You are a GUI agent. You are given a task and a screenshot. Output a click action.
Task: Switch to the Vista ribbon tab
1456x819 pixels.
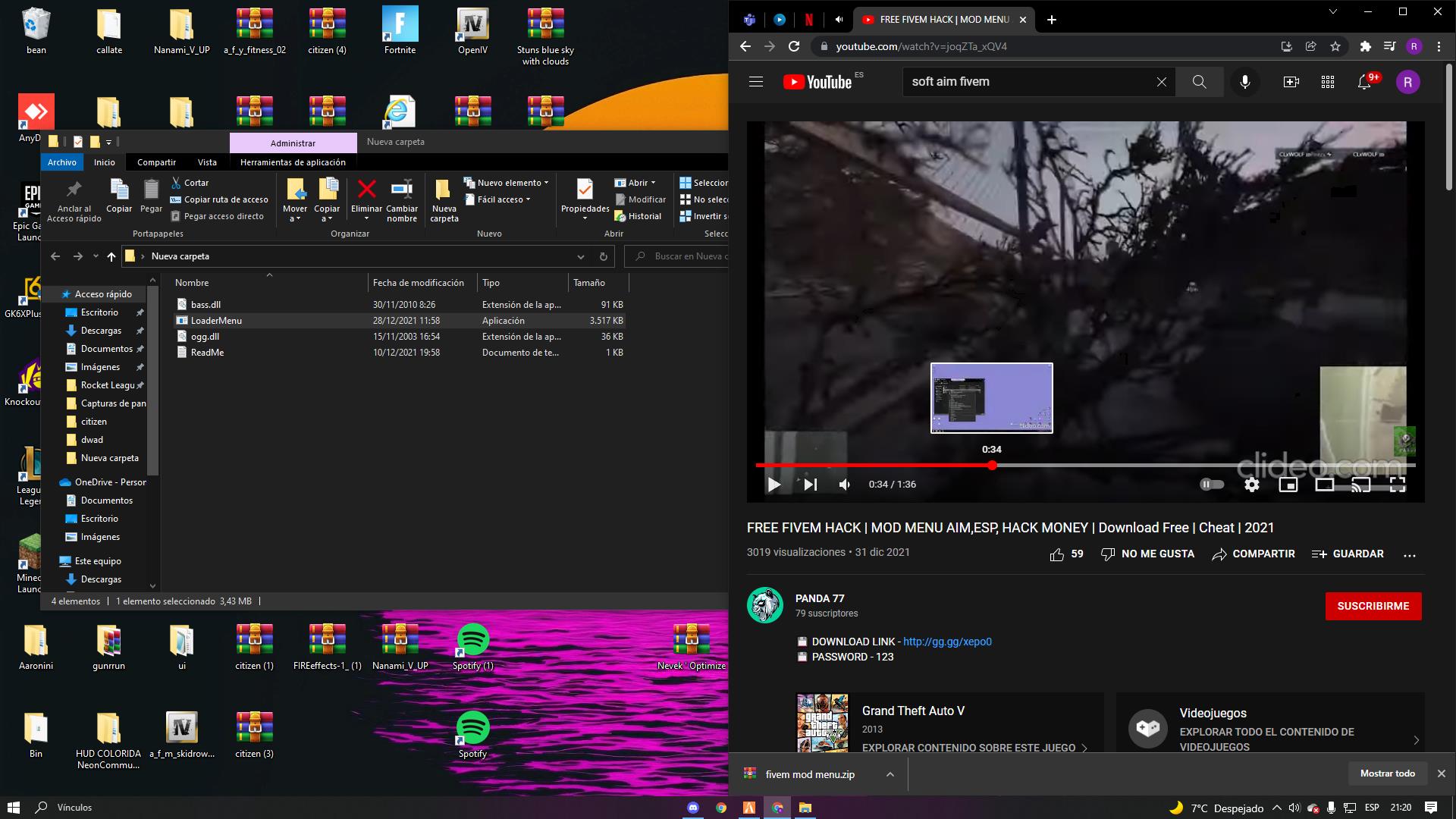click(x=207, y=162)
